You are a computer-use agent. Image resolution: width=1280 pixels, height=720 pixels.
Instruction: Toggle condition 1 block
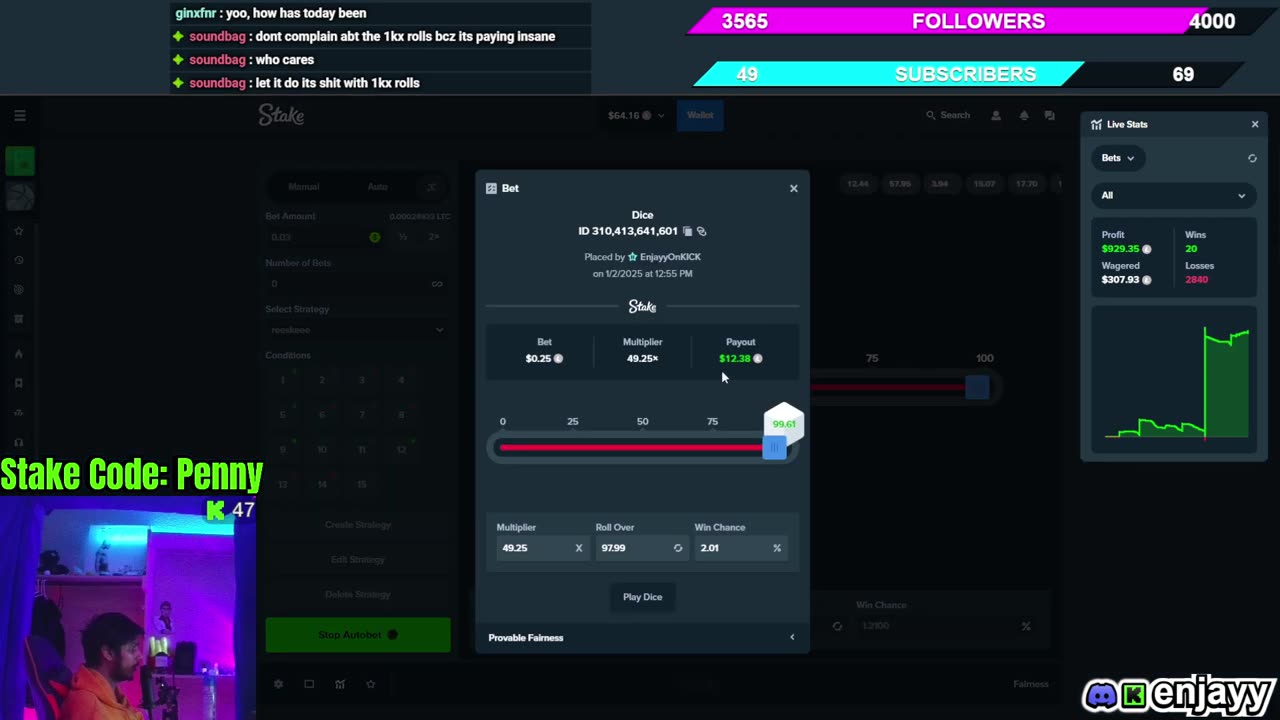[x=282, y=380]
